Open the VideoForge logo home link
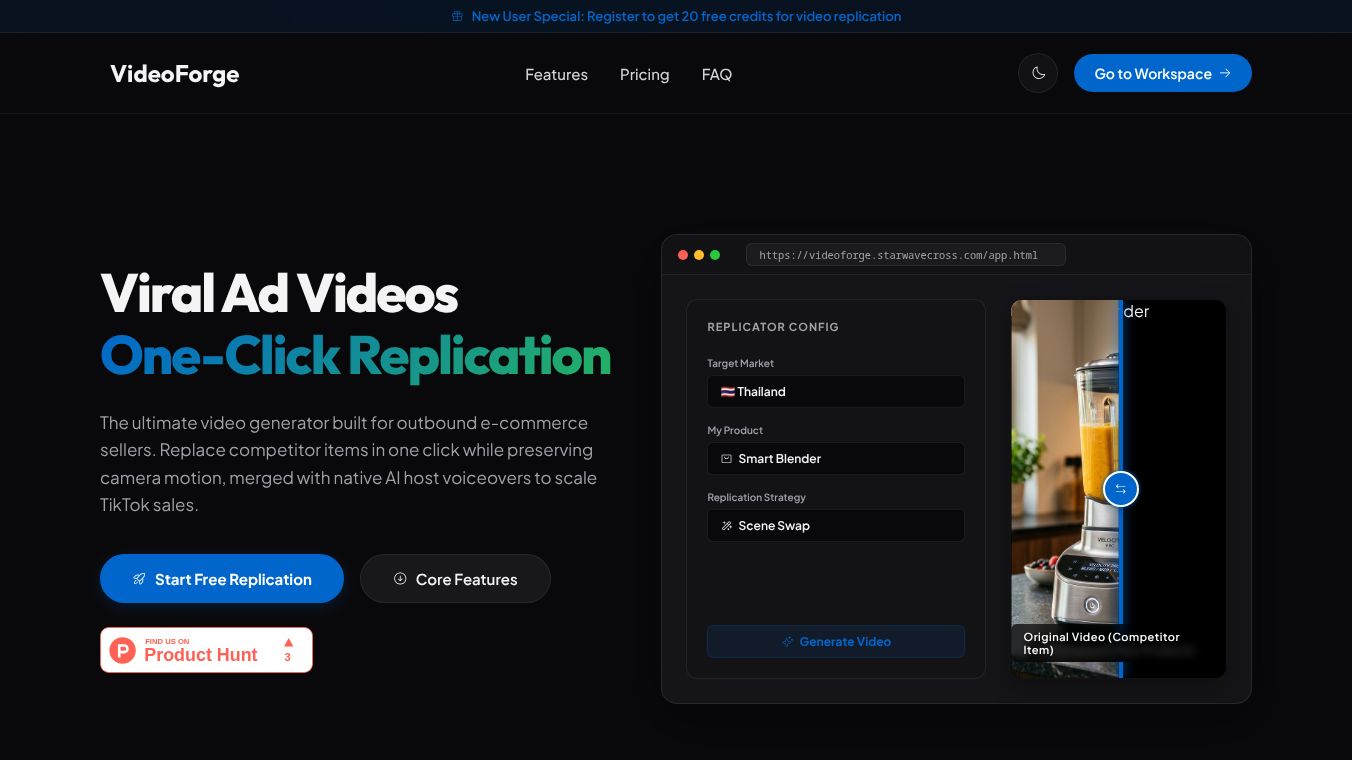 (175, 74)
